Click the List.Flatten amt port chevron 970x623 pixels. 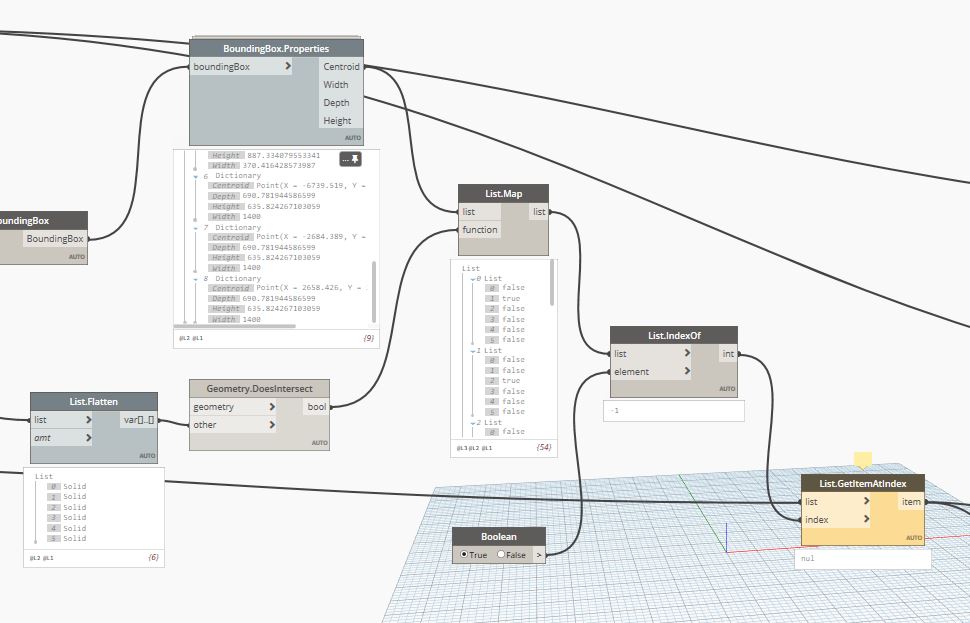[89, 438]
